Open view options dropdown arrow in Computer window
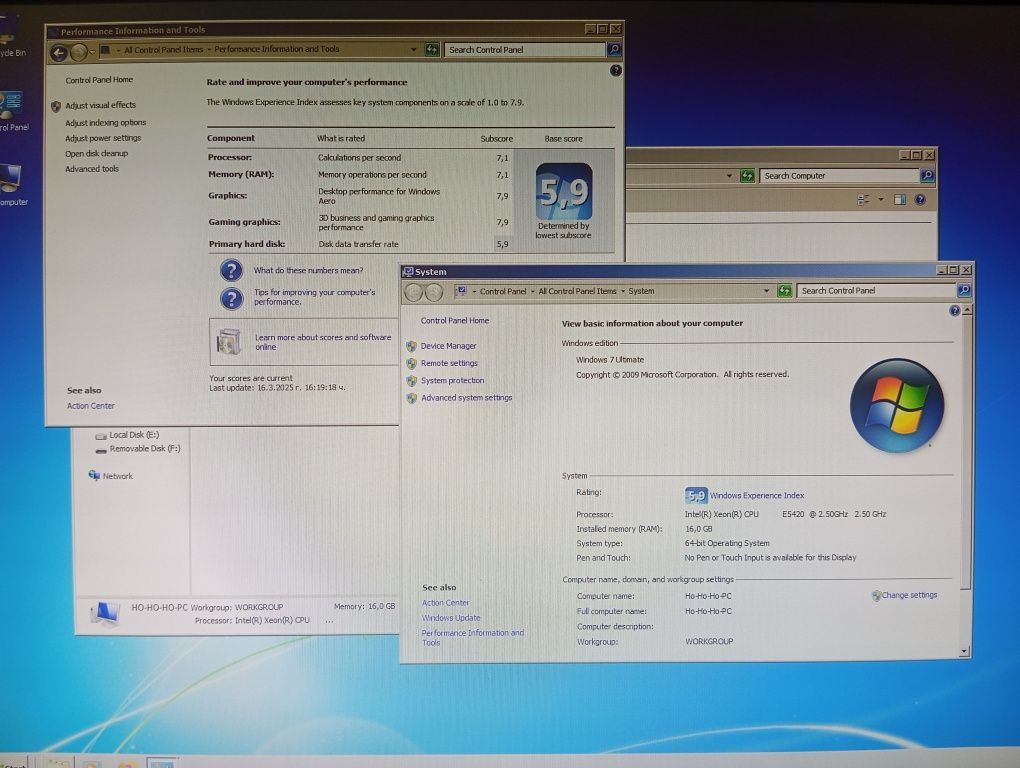This screenshot has width=1020, height=768. (x=881, y=200)
